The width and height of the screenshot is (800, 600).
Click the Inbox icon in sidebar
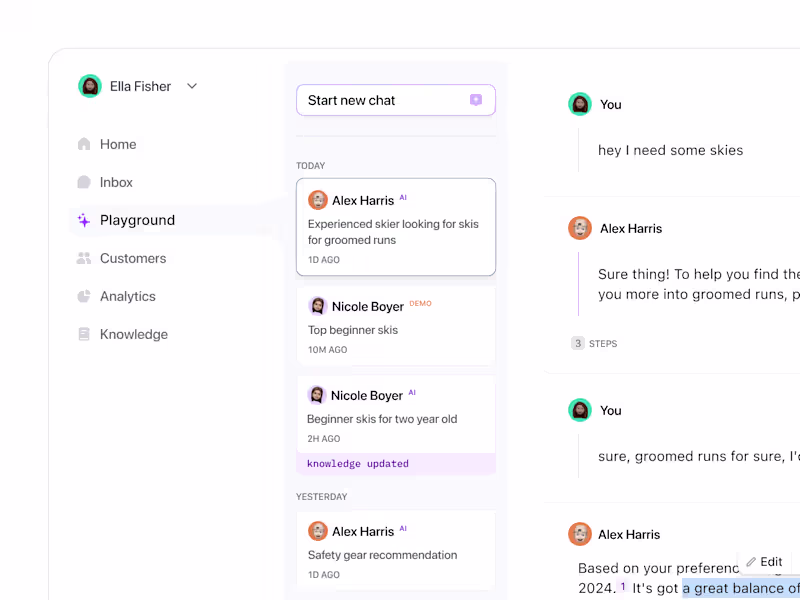coord(84,182)
